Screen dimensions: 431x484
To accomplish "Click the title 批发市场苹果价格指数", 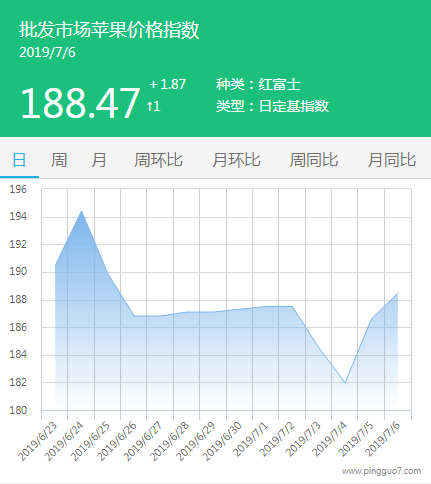I will [x=109, y=30].
